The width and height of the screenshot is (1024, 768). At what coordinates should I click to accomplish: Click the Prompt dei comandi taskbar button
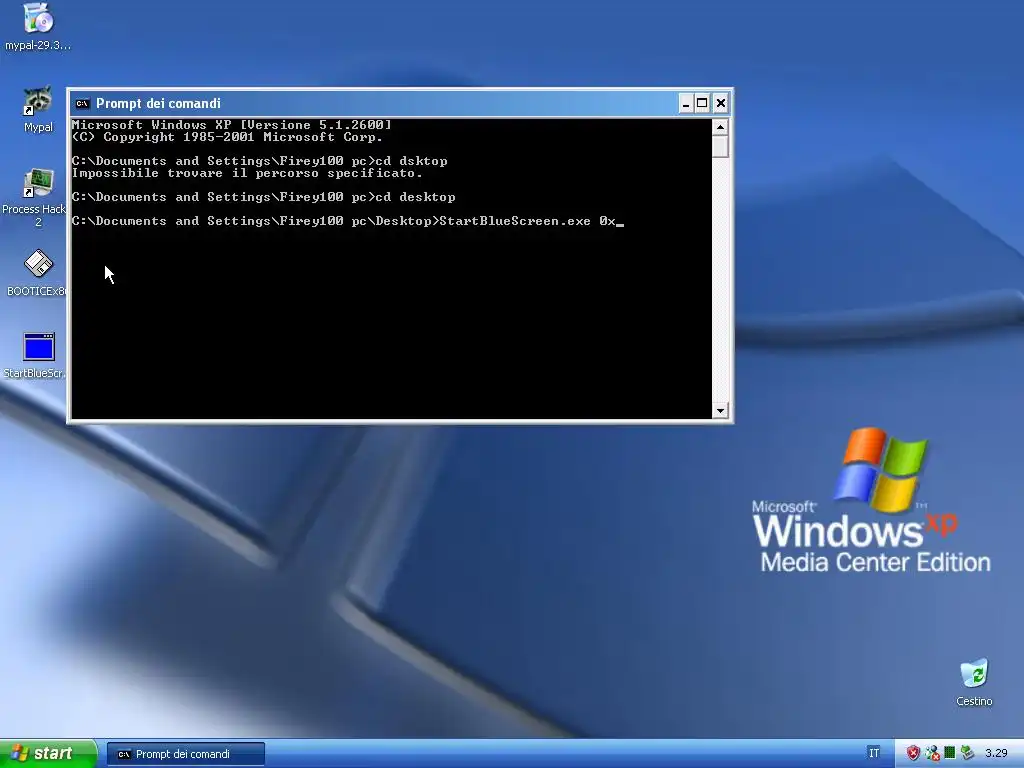pyautogui.click(x=185, y=754)
